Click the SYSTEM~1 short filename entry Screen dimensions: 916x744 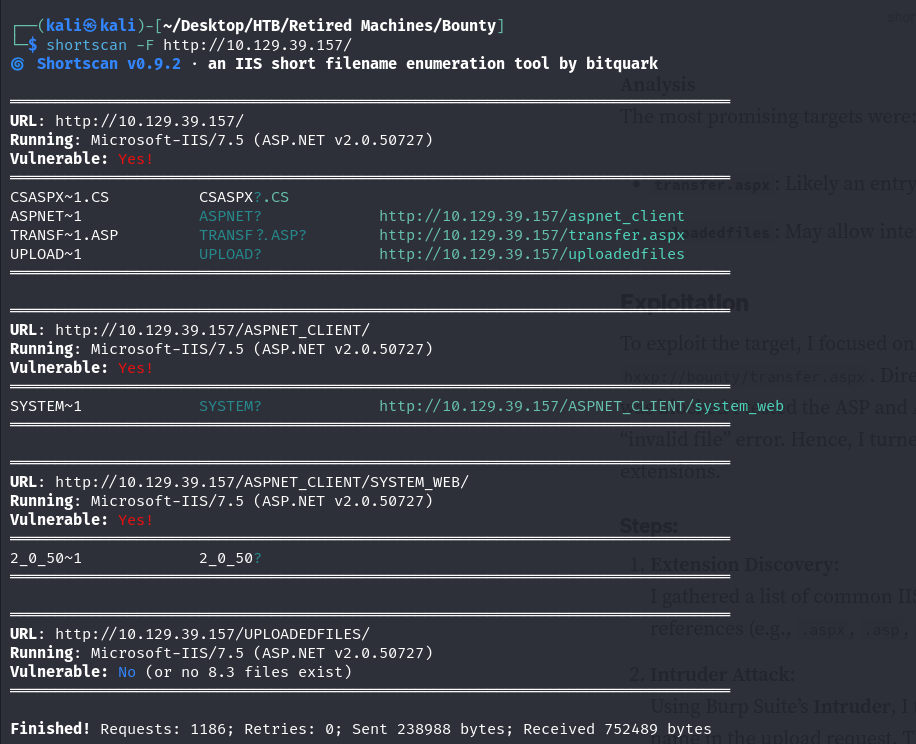pyautogui.click(x=46, y=406)
